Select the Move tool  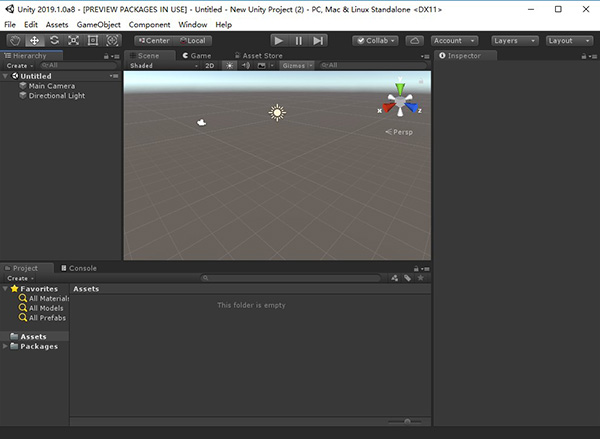[34, 40]
